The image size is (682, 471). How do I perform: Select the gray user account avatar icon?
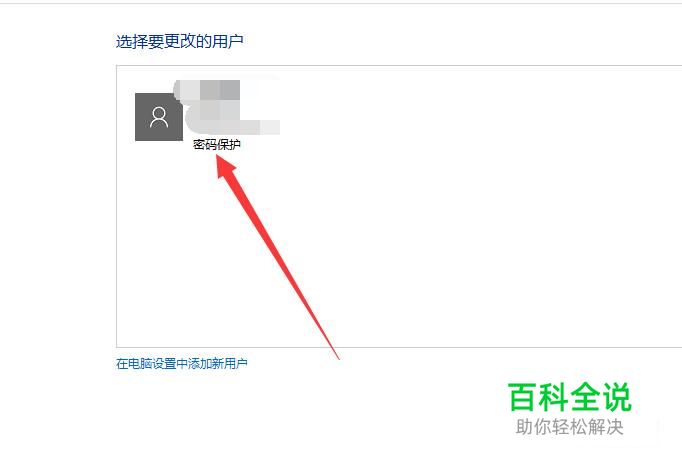pyautogui.click(x=159, y=117)
